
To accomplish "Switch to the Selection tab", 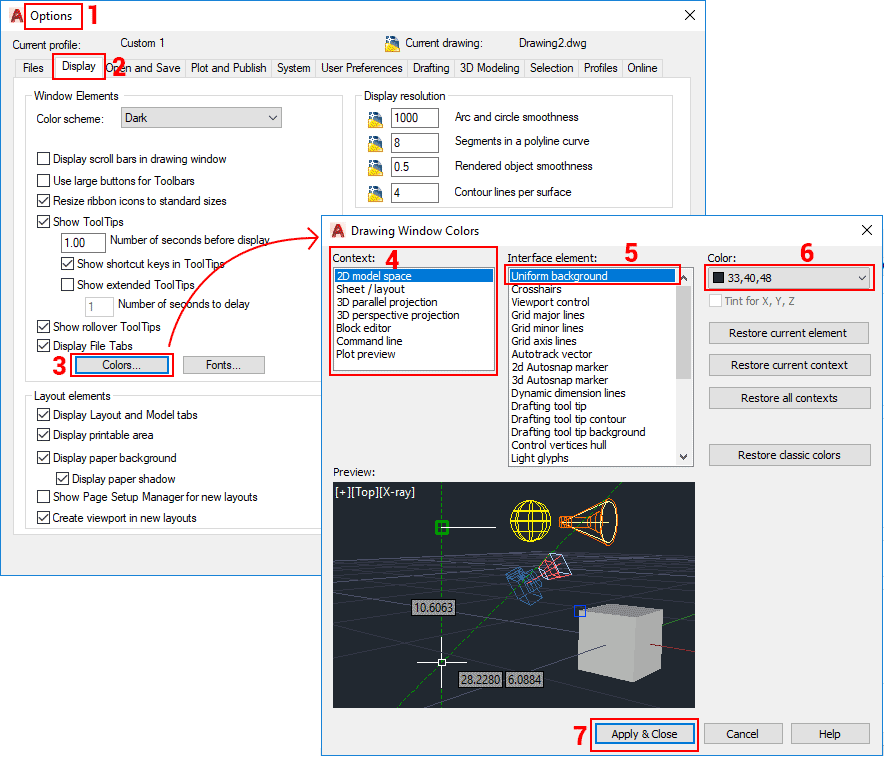I will 551,68.
